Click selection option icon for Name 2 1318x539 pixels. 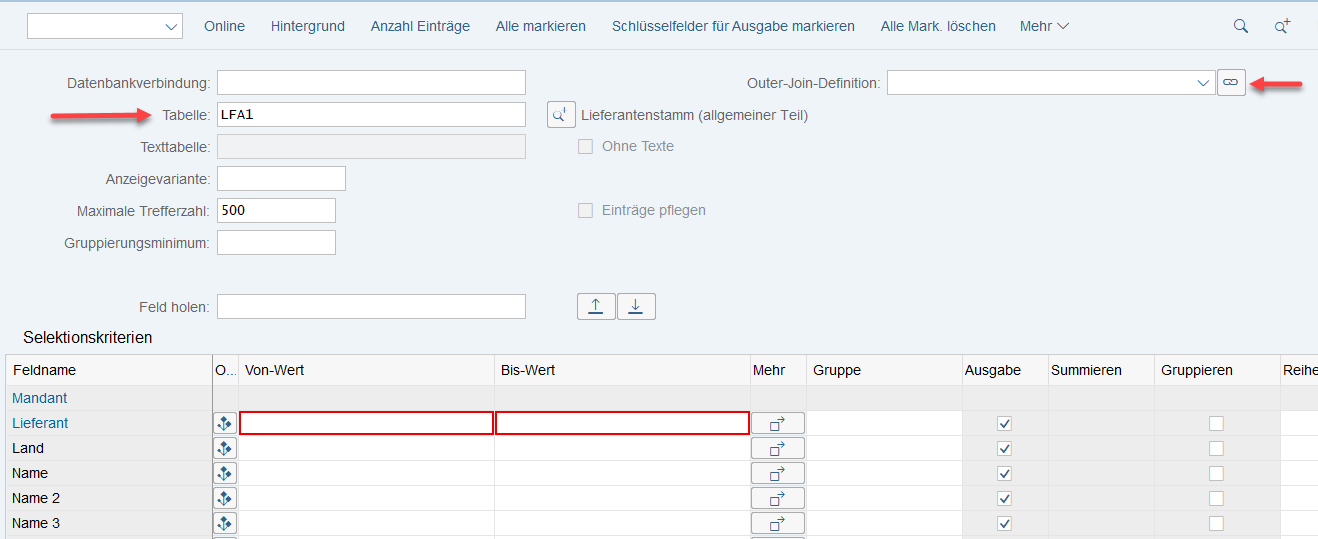coord(225,498)
